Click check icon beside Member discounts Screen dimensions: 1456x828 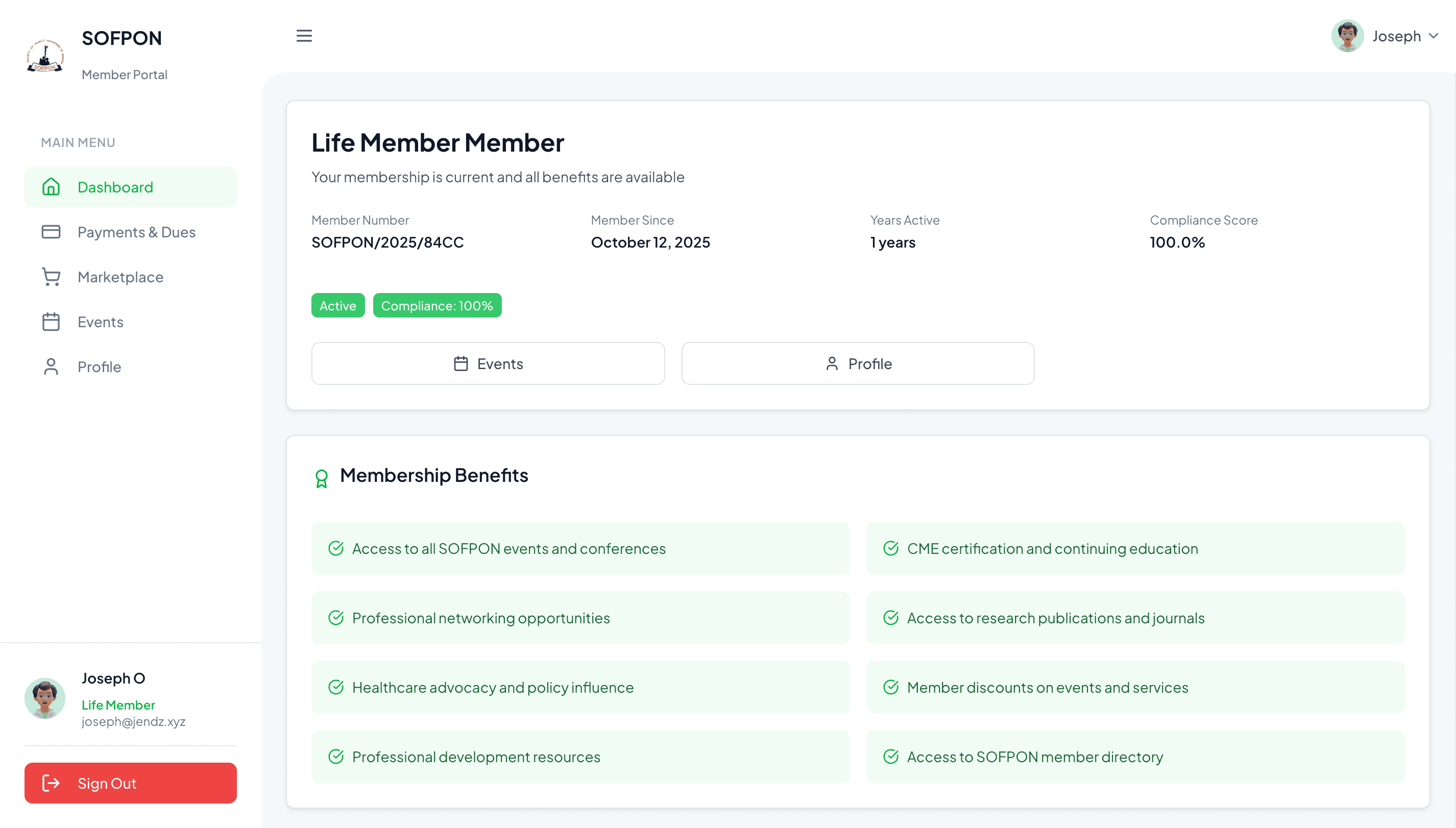tap(891, 687)
